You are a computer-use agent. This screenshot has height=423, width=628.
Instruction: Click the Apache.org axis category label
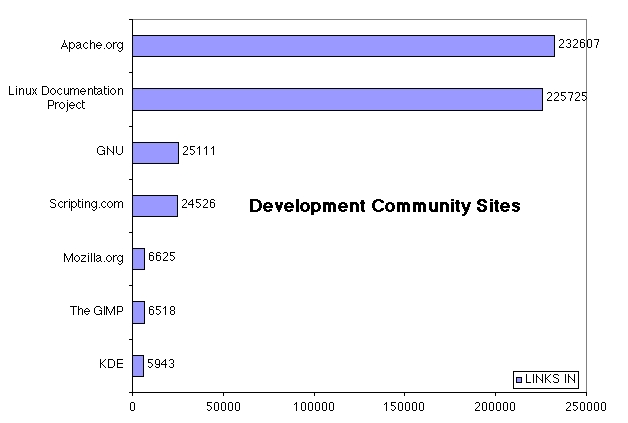point(93,46)
